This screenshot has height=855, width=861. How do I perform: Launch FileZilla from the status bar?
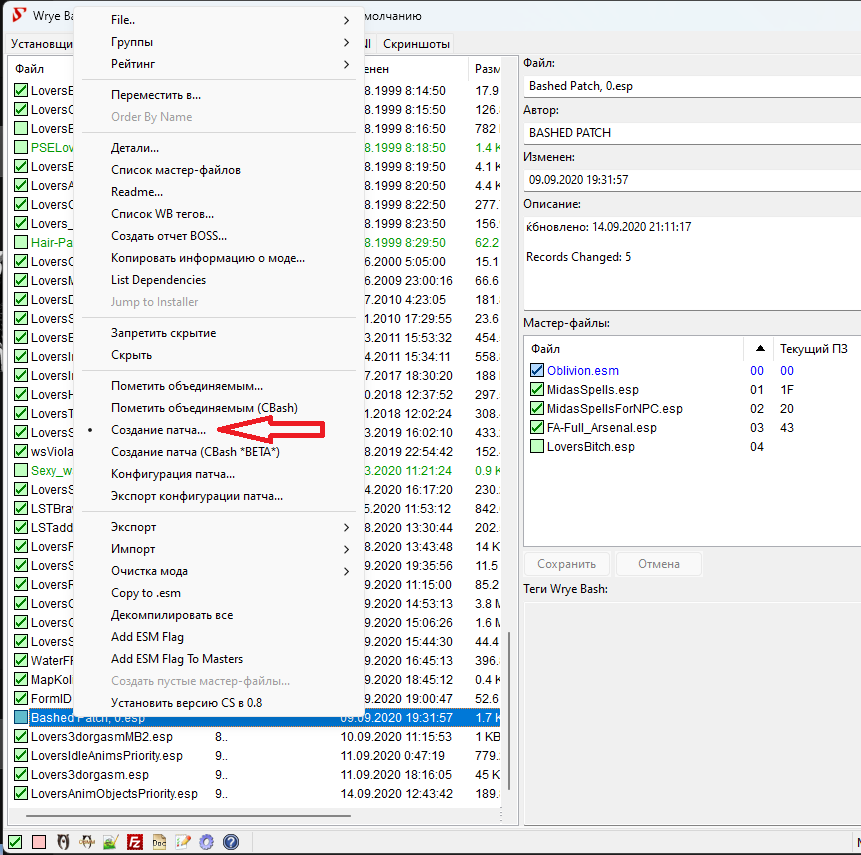click(135, 842)
